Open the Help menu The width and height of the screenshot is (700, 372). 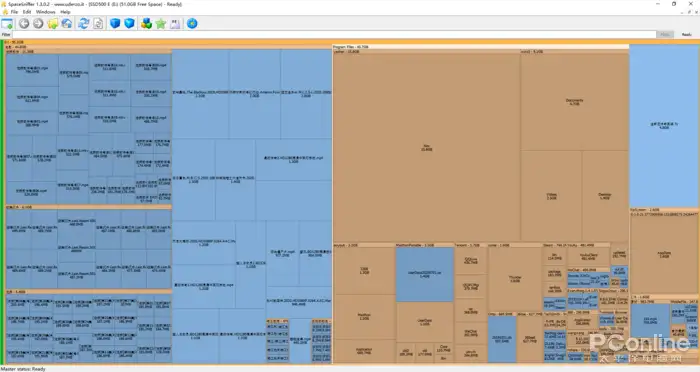coord(65,12)
